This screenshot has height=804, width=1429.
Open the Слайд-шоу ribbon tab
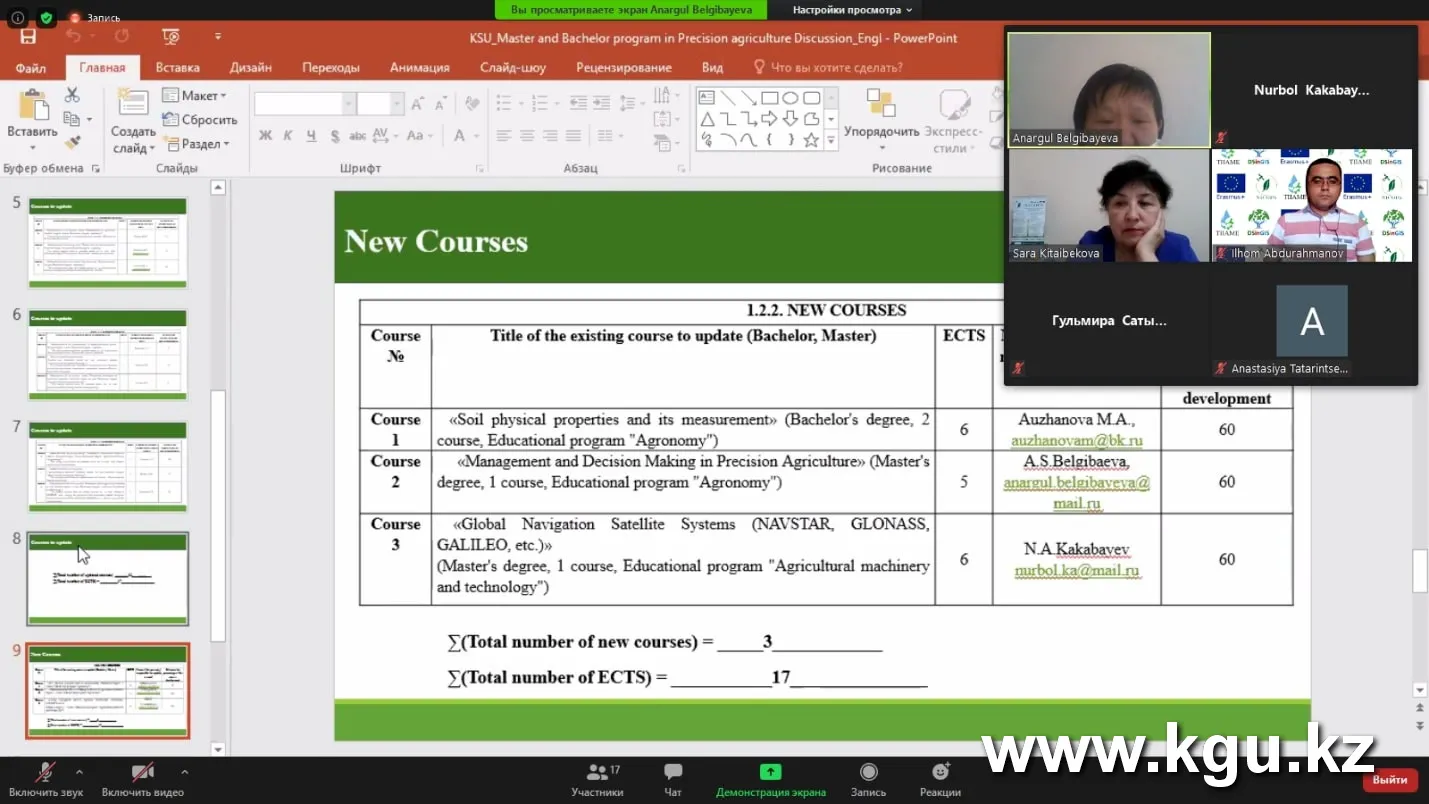[512, 67]
